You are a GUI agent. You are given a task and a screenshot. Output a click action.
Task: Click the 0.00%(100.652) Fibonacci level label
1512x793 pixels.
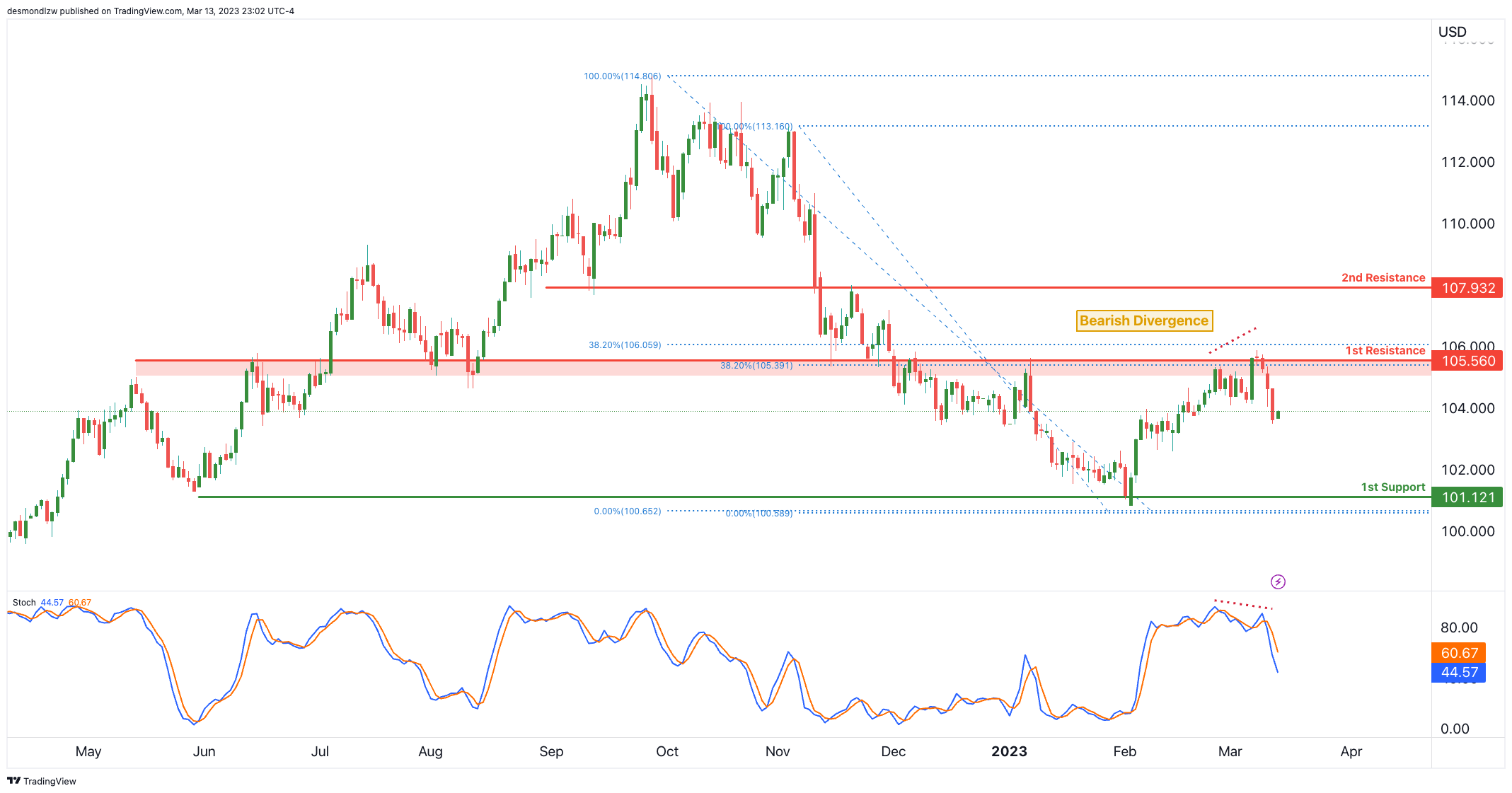(627, 511)
